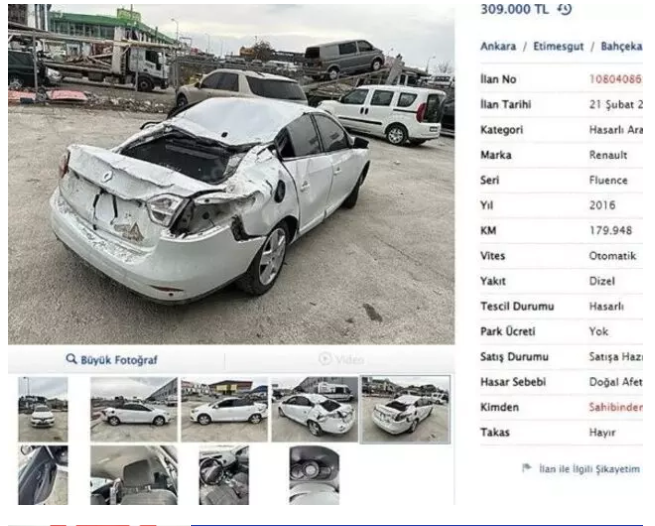Select the right side profile thumbnail
This screenshot has width=655, height=526.
pyautogui.click(x=224, y=409)
